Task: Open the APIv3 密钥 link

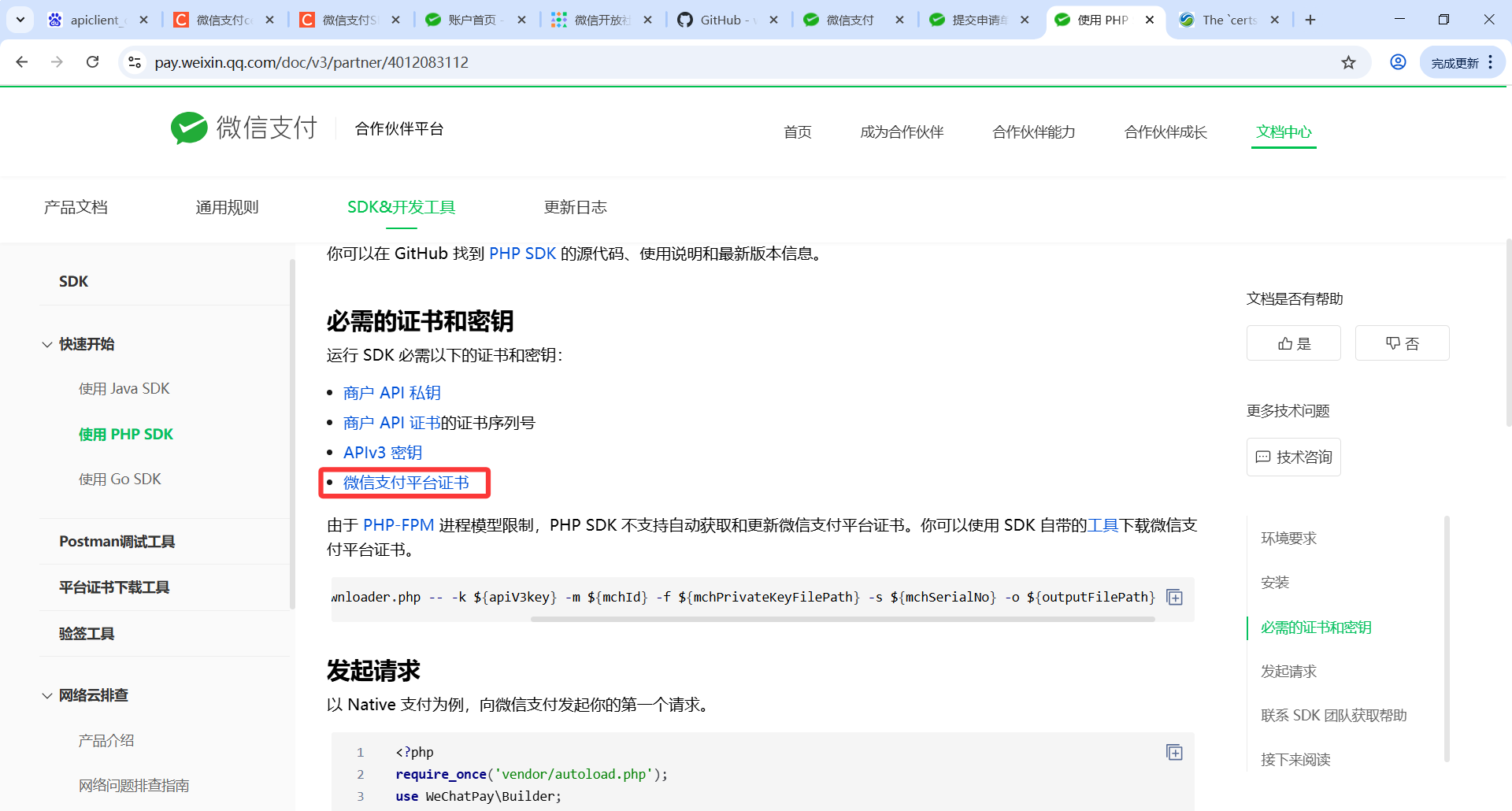Action: pos(383,452)
